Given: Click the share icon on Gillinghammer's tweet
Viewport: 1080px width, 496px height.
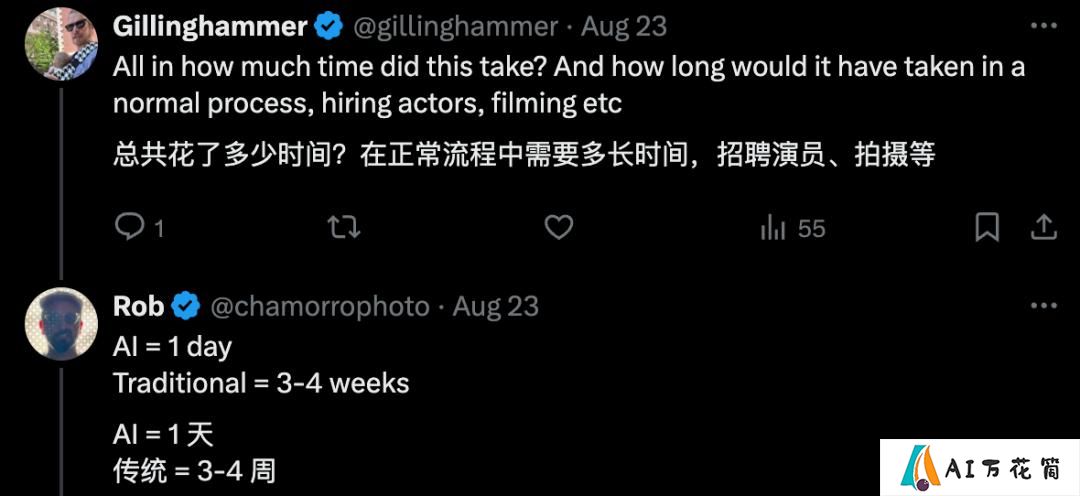Looking at the screenshot, I should click(x=1043, y=227).
